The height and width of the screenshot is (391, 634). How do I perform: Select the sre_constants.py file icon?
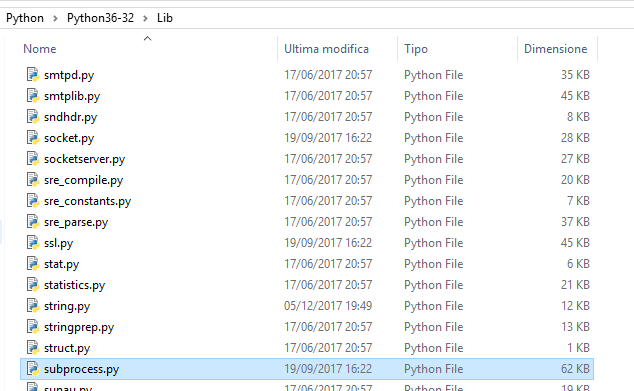33,201
